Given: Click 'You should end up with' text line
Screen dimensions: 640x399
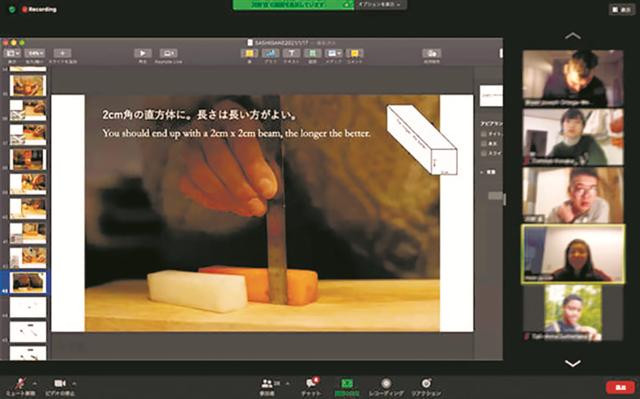Looking at the screenshot, I should (236, 133).
